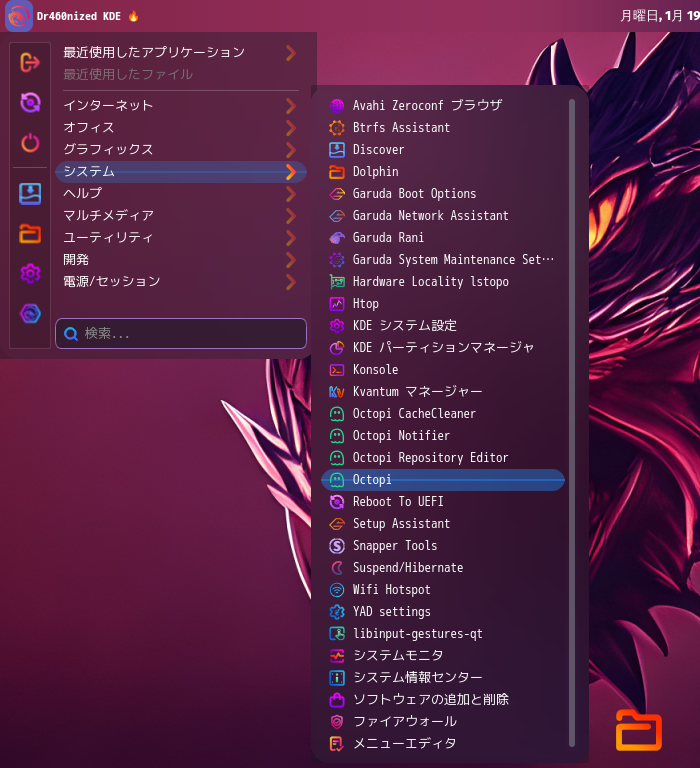
Task: Expand the 電源/セッション category arrow
Action: [x=290, y=282]
